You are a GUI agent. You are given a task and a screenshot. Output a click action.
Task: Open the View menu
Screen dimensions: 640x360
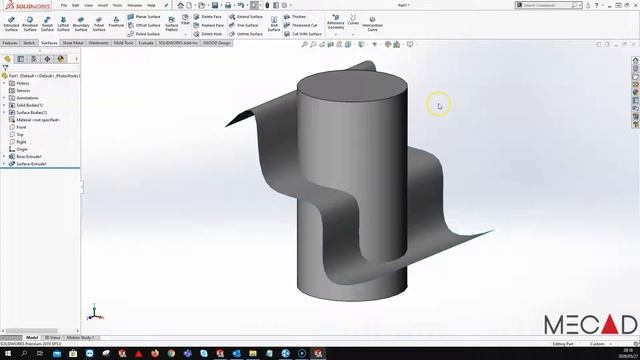[88, 5]
